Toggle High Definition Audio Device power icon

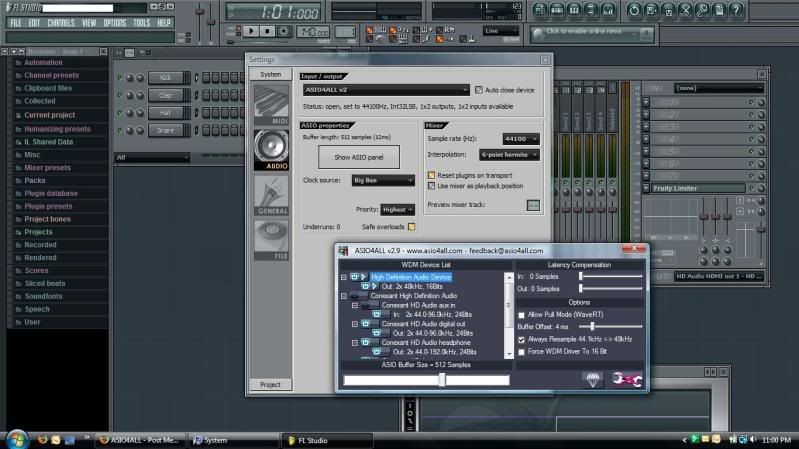click(354, 277)
